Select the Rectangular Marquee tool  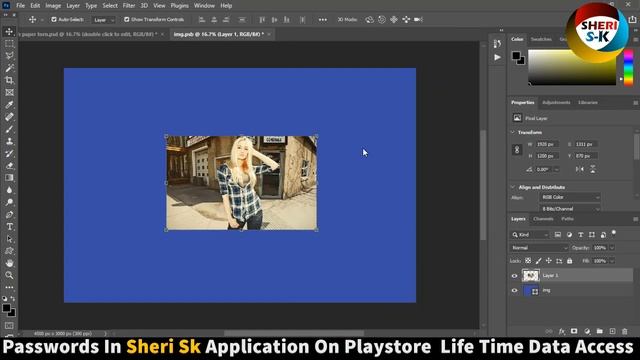coord(9,44)
